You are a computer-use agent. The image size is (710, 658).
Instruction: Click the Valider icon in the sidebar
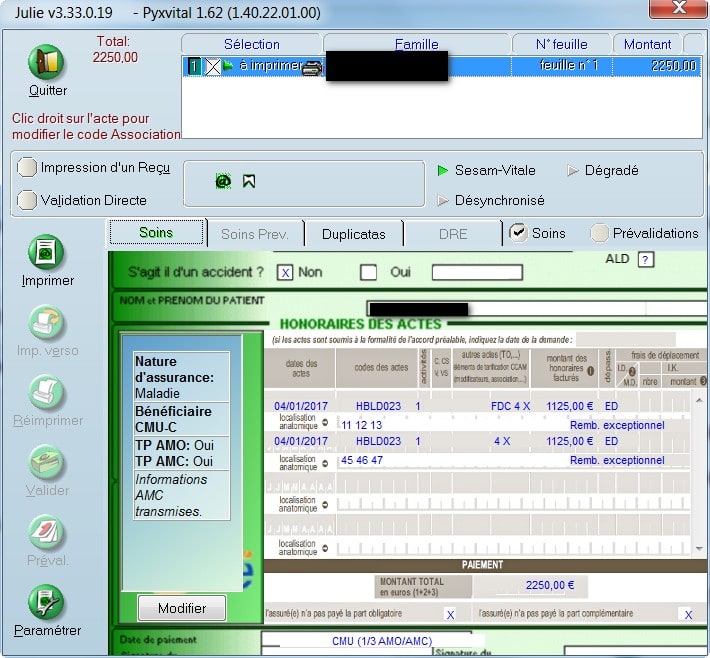[47, 463]
